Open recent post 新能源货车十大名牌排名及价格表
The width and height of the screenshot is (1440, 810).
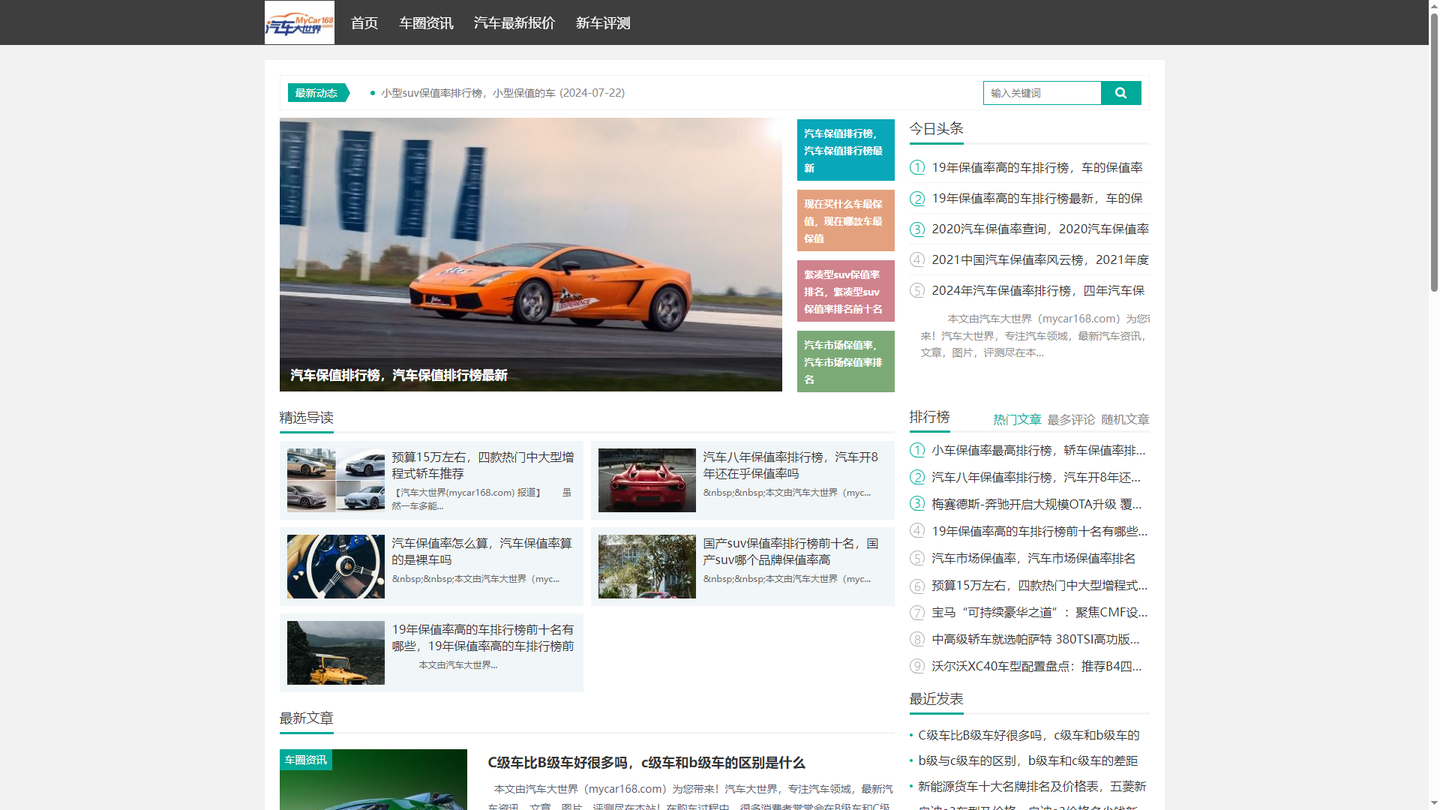1032,787
